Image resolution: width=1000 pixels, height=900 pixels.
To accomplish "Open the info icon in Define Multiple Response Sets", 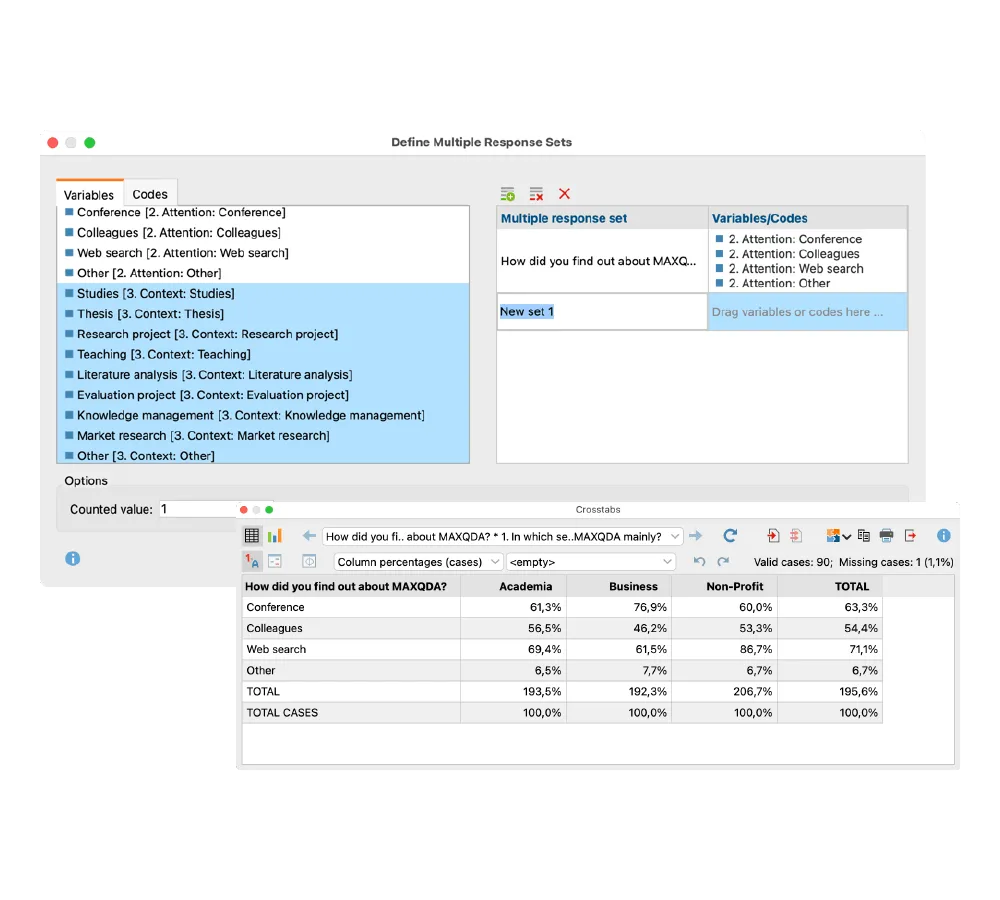I will [73, 559].
